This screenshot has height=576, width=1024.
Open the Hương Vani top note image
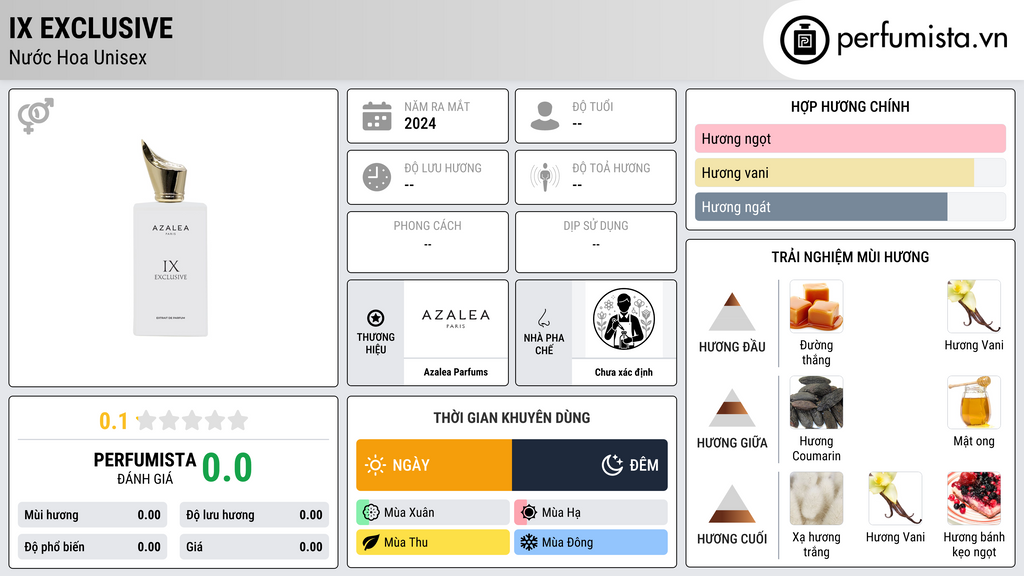974,306
